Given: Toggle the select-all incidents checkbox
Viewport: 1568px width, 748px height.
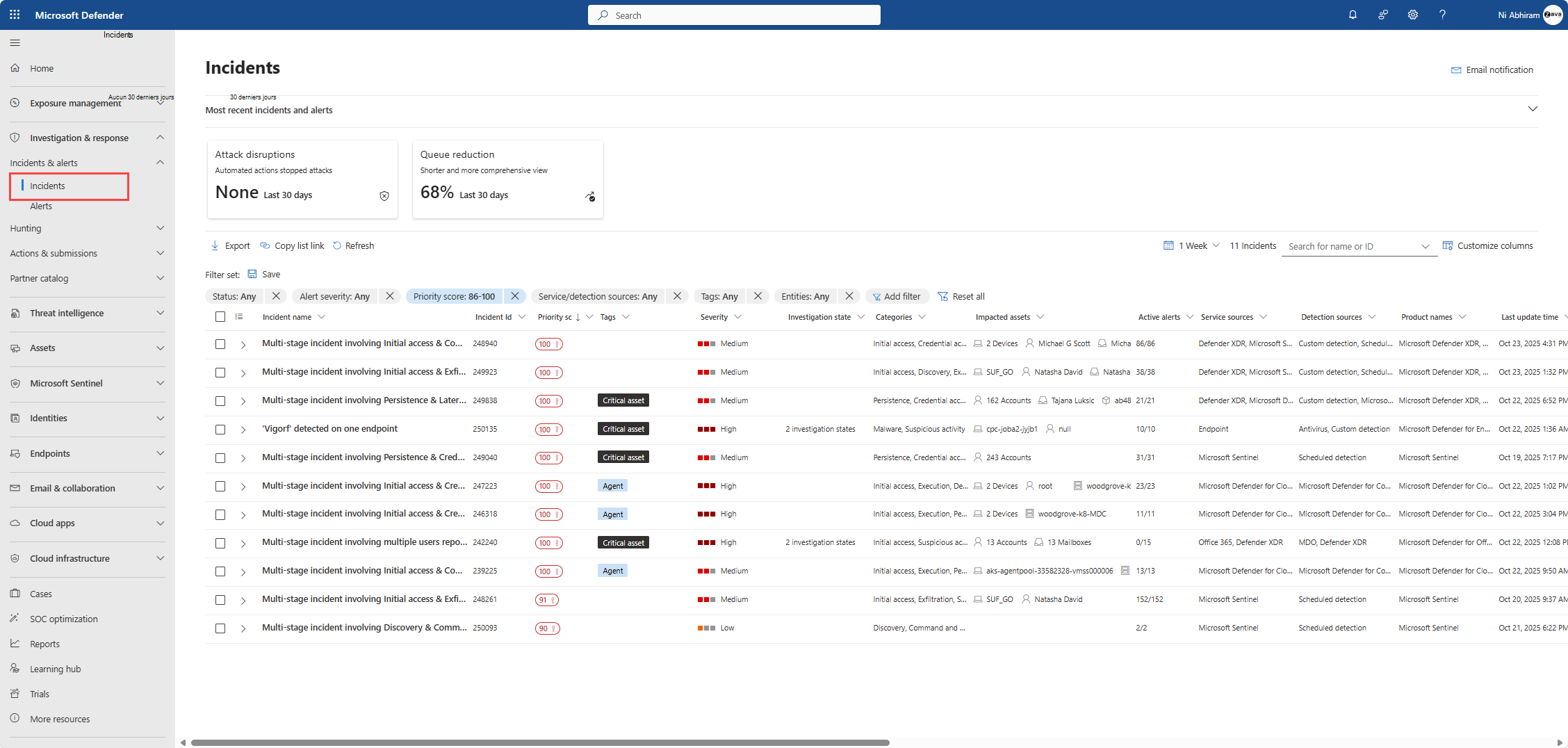Looking at the screenshot, I should click(x=220, y=317).
